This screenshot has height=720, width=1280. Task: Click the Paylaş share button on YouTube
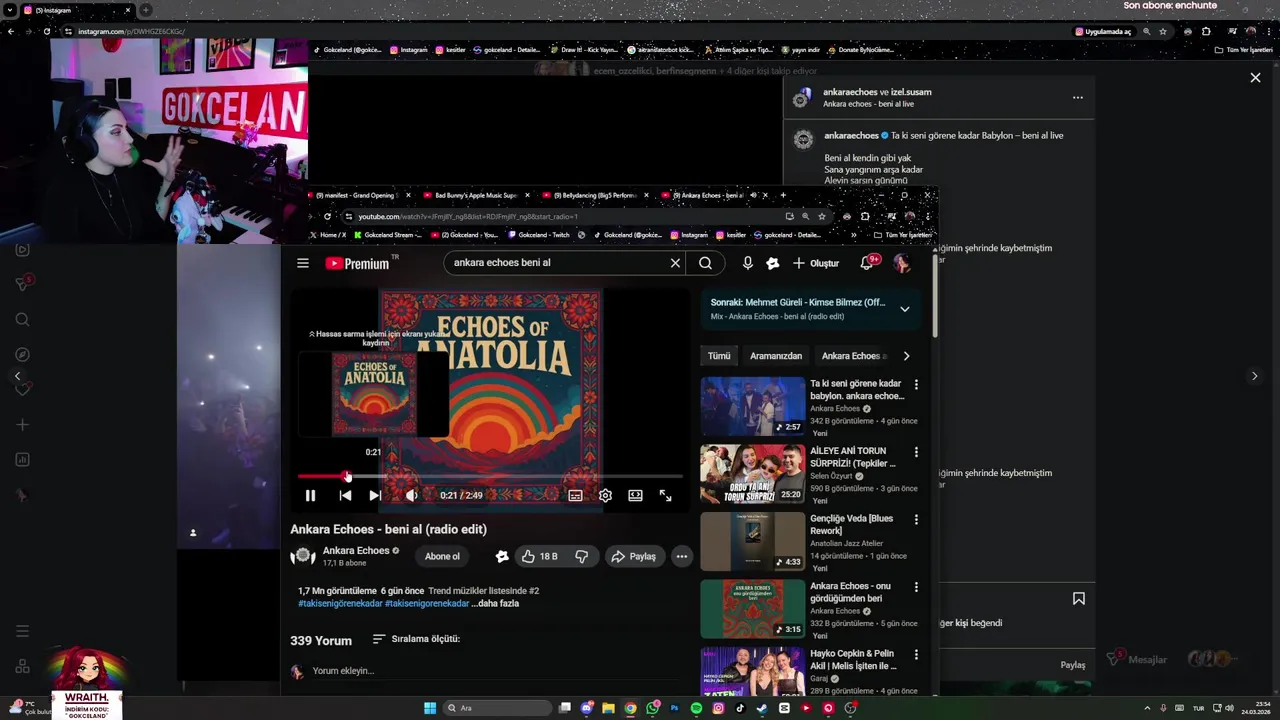633,556
